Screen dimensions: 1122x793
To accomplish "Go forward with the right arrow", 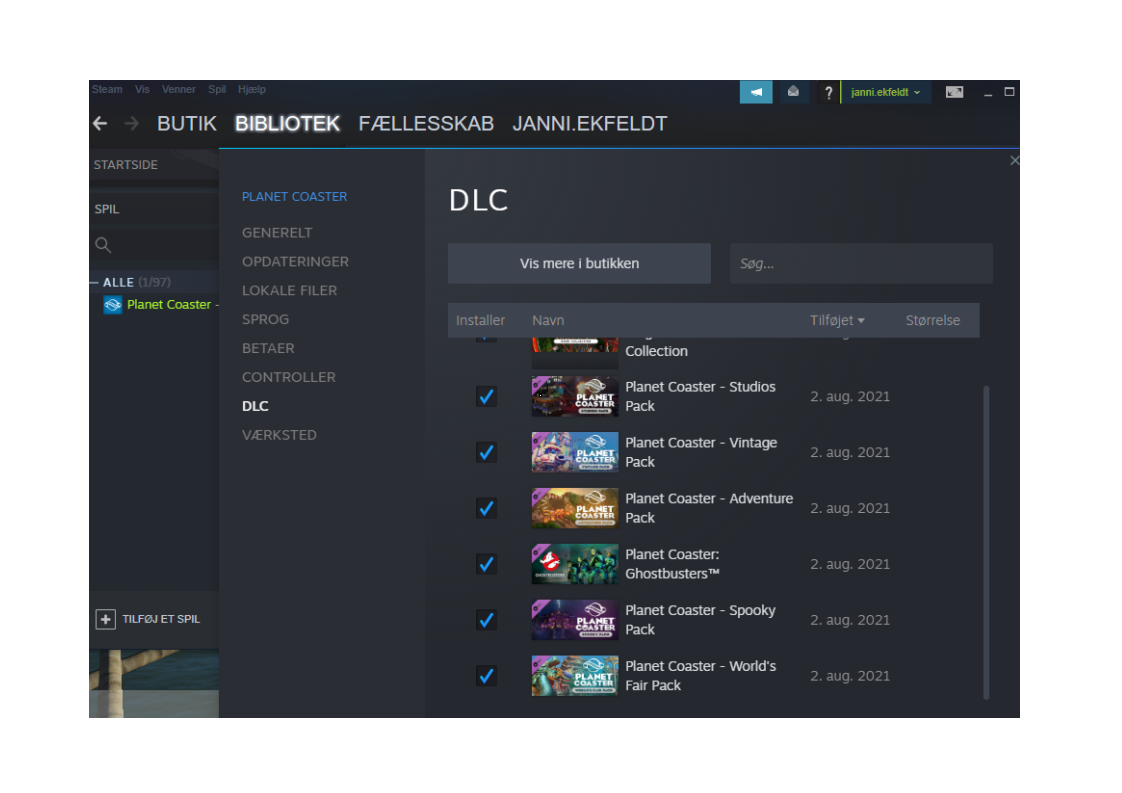I will [131, 124].
